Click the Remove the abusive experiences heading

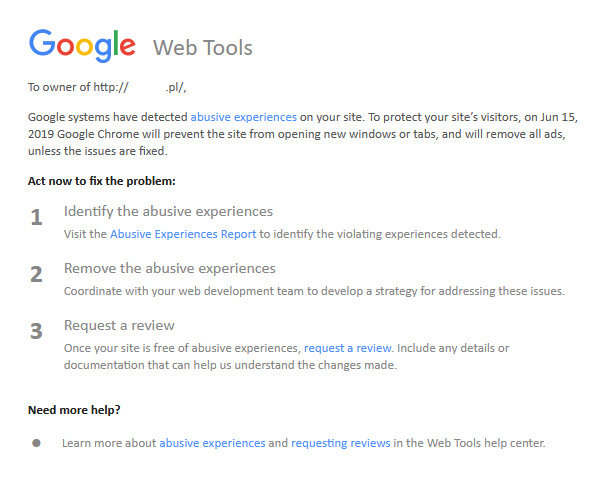(170, 268)
